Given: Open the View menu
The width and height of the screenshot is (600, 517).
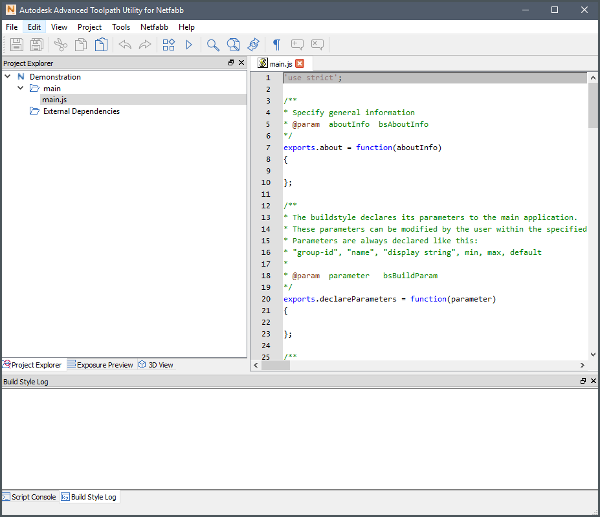Looking at the screenshot, I should (x=59, y=27).
